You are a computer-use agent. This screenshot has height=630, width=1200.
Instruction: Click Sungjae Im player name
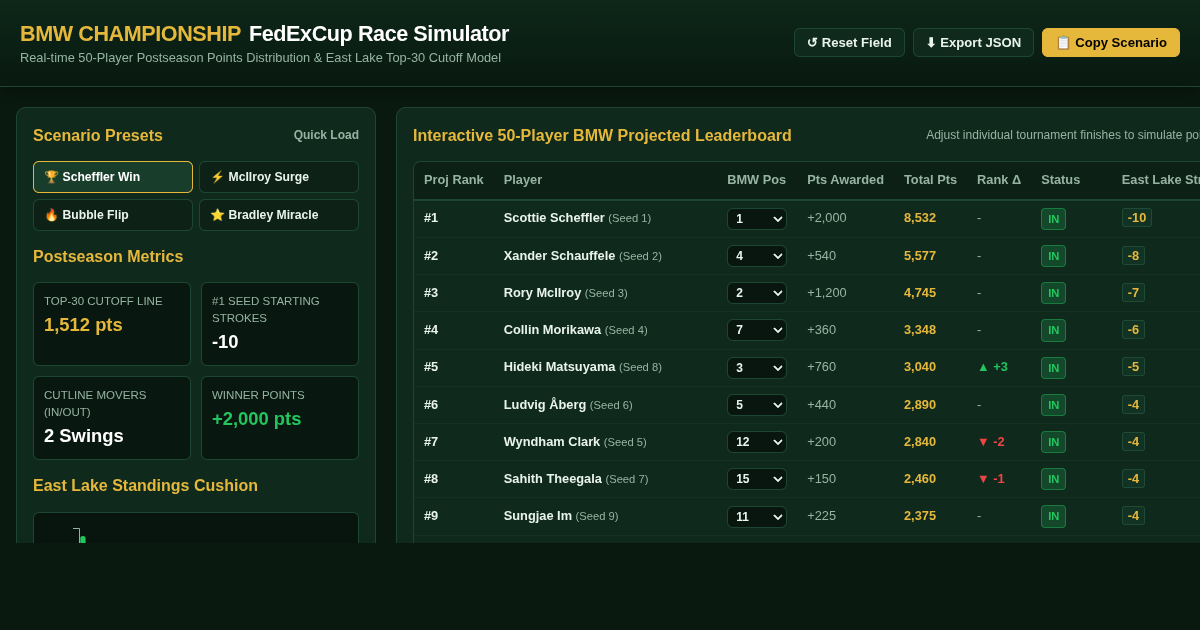click(538, 516)
